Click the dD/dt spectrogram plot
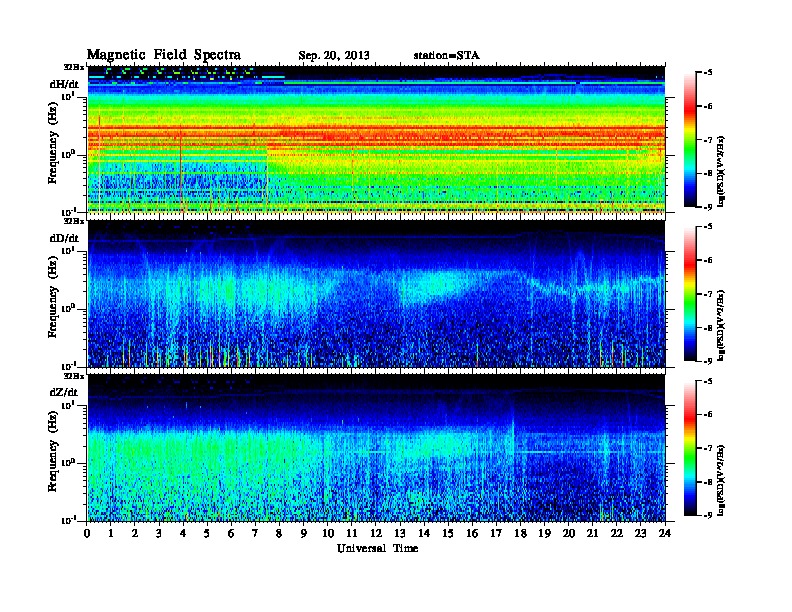Viewport: 792px width, 612px height. pyautogui.click(x=376, y=294)
